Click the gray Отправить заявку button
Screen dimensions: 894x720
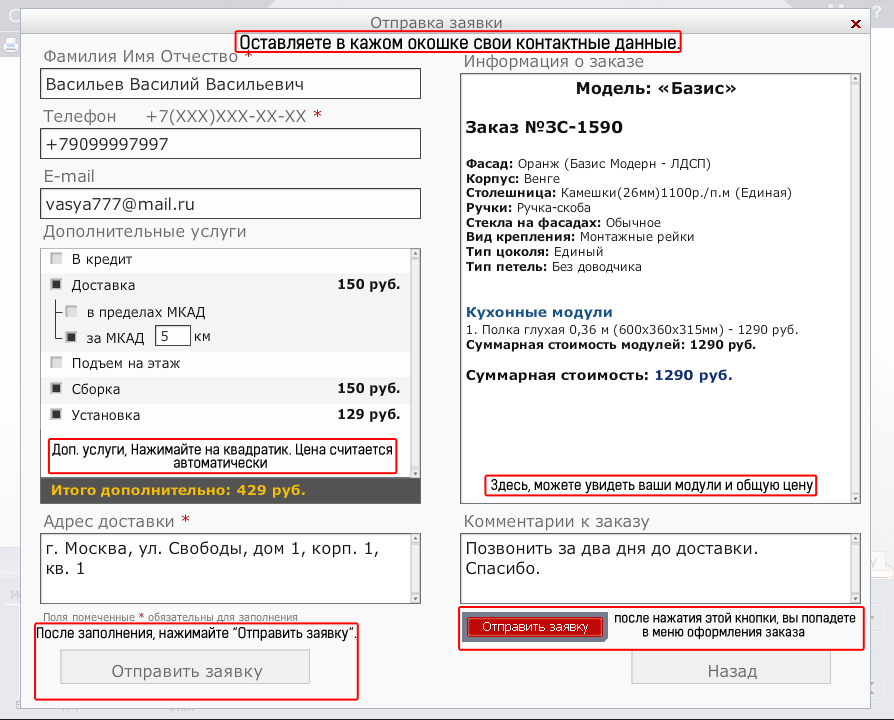pyautogui.click(x=185, y=670)
